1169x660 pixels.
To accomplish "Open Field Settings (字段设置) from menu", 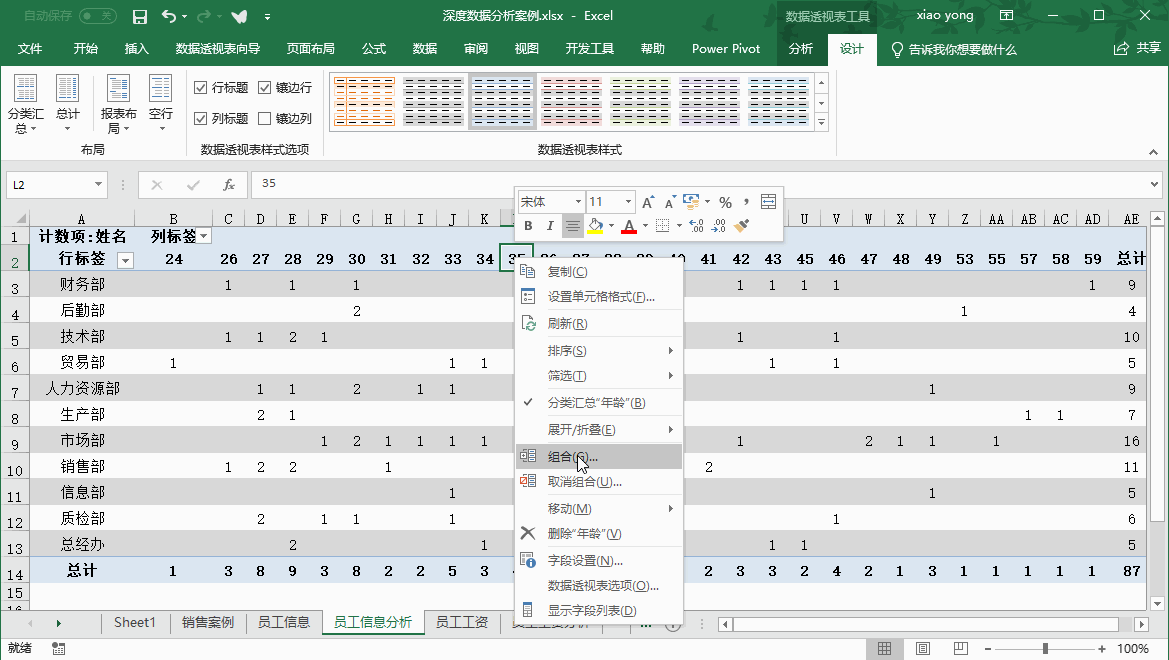I will point(599,561).
